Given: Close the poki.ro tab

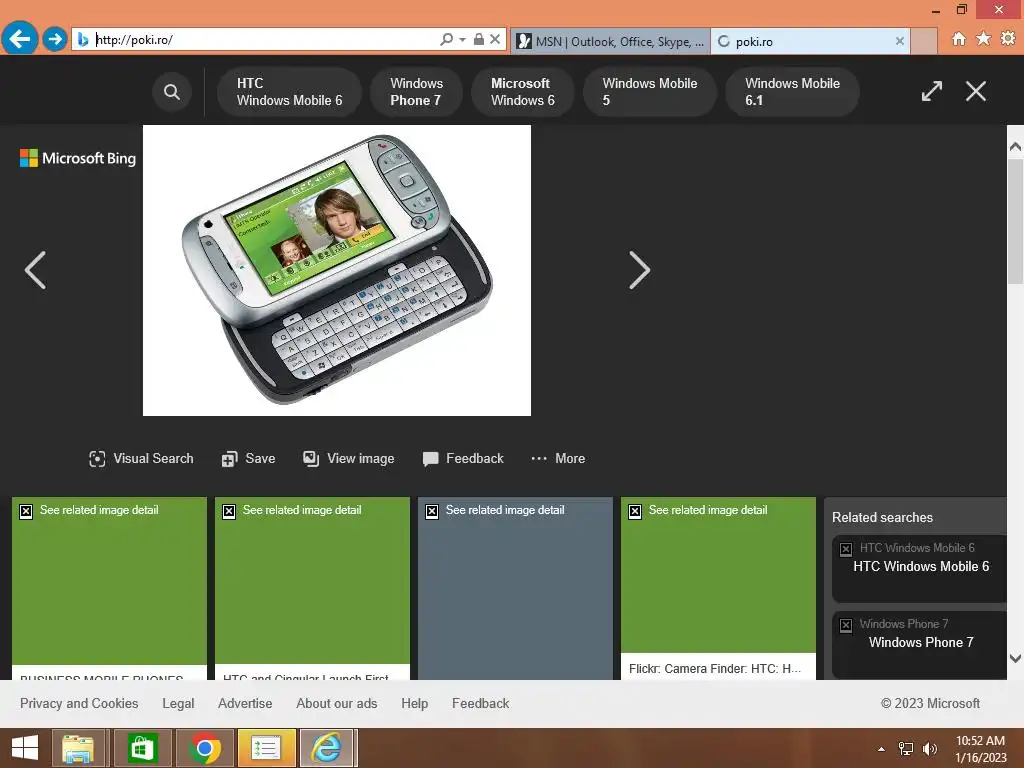Looking at the screenshot, I should (899, 41).
